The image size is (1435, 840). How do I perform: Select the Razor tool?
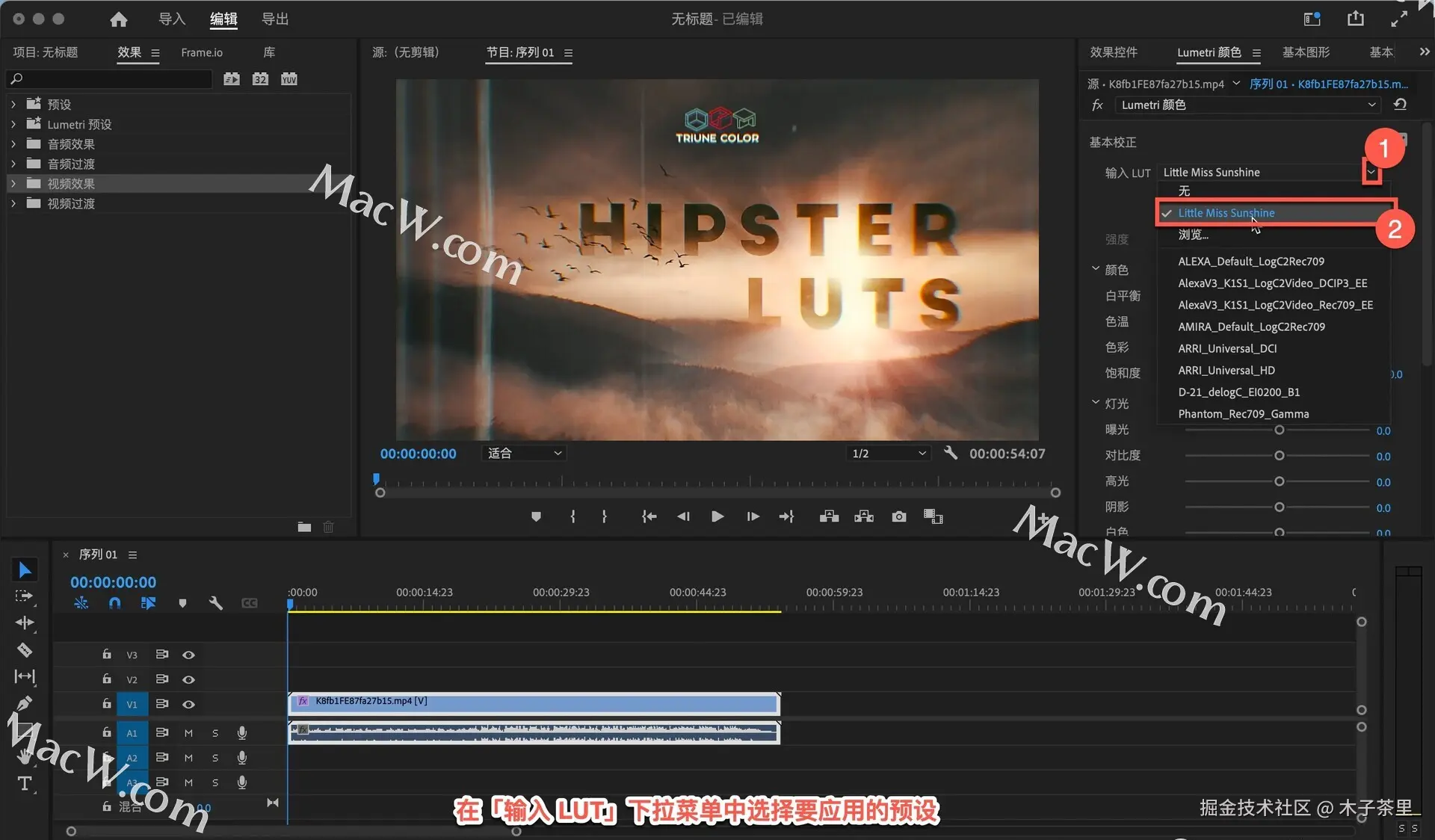[25, 649]
